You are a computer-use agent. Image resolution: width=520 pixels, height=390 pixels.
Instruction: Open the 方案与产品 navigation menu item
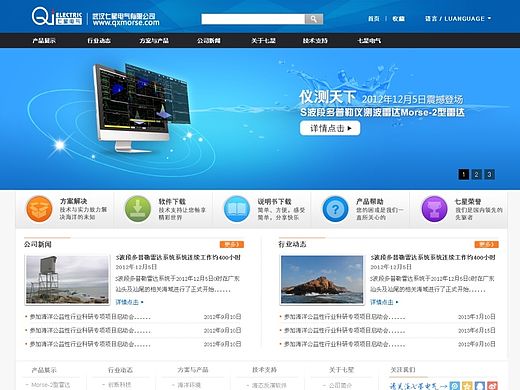click(x=154, y=41)
